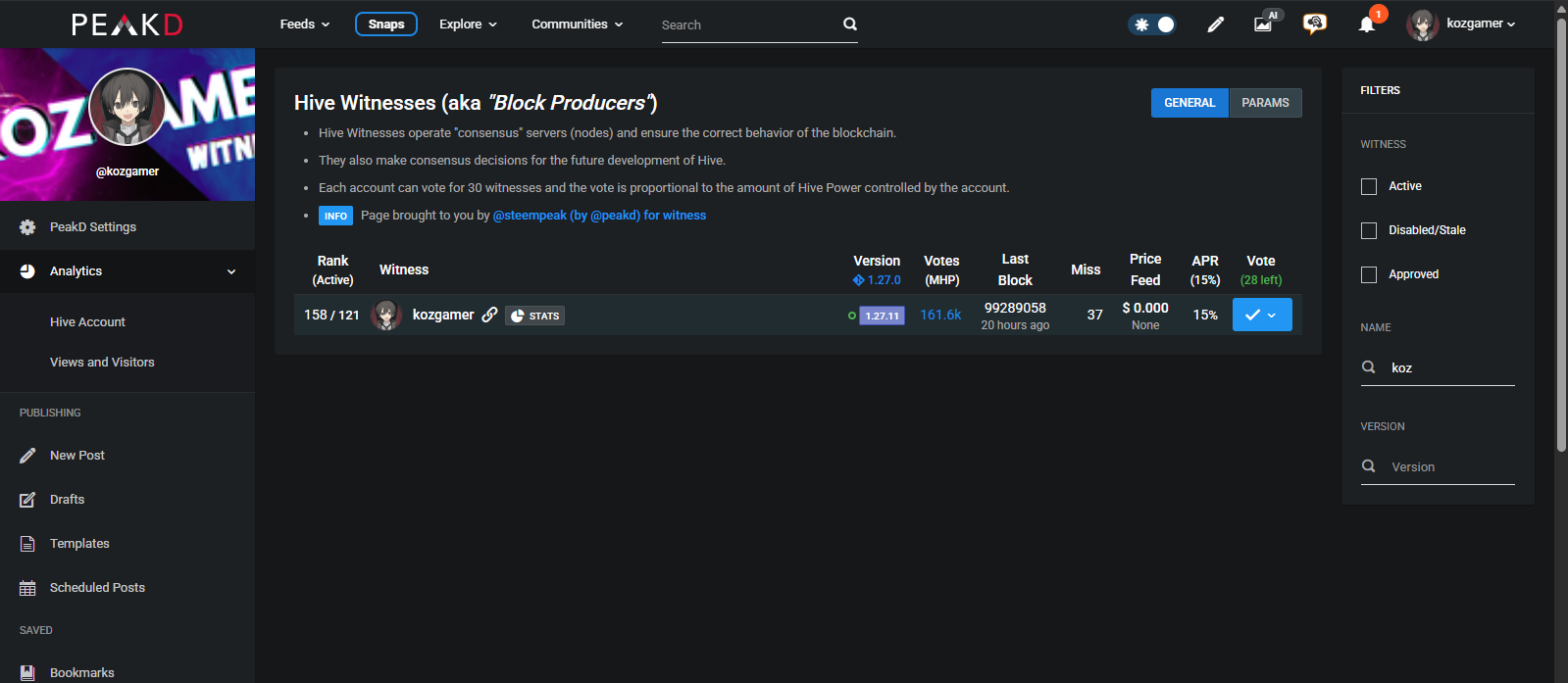Open New Post
This screenshot has width=1568, height=683.
(x=127, y=456)
